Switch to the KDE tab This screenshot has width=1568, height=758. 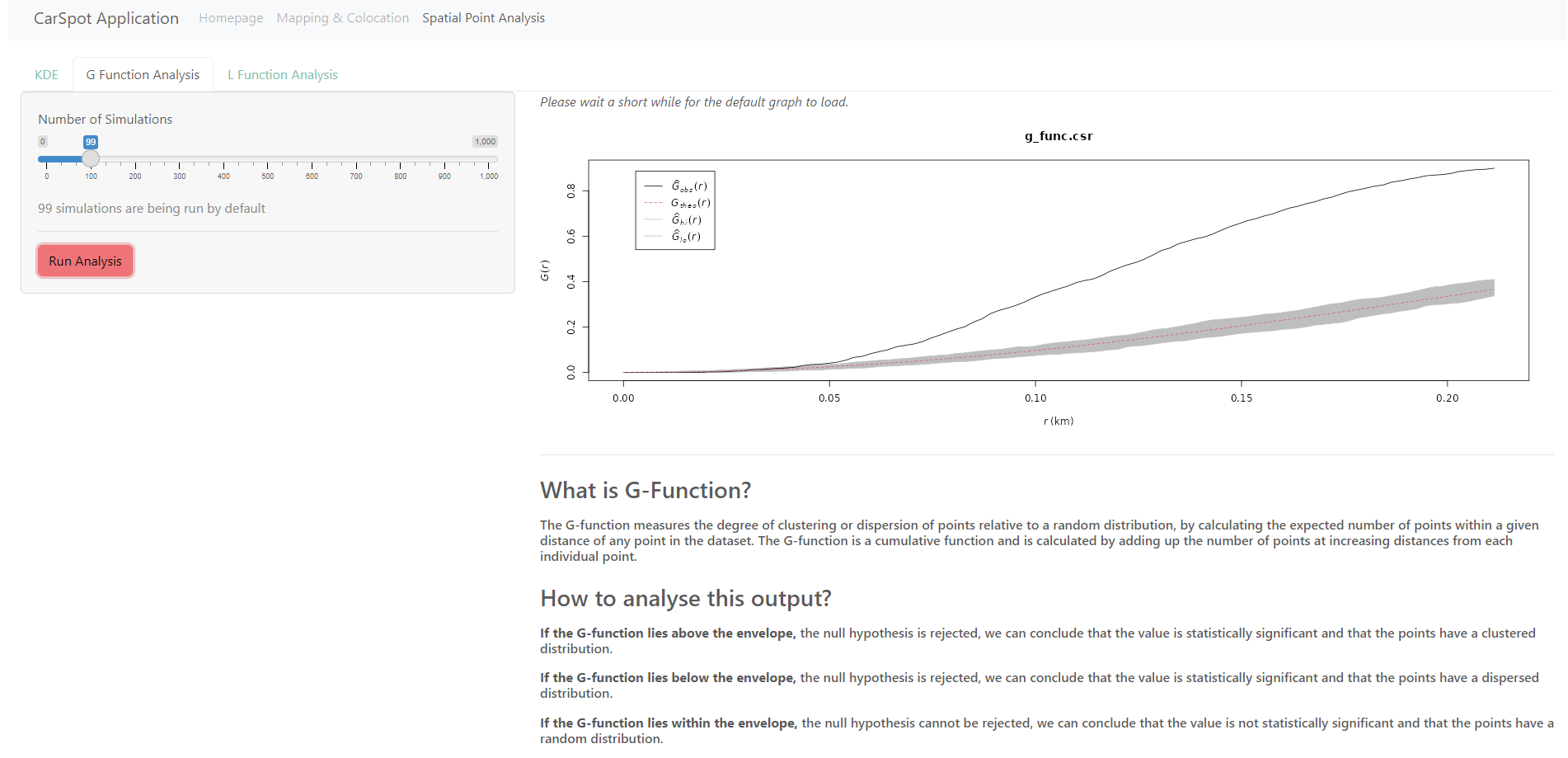[x=46, y=75]
